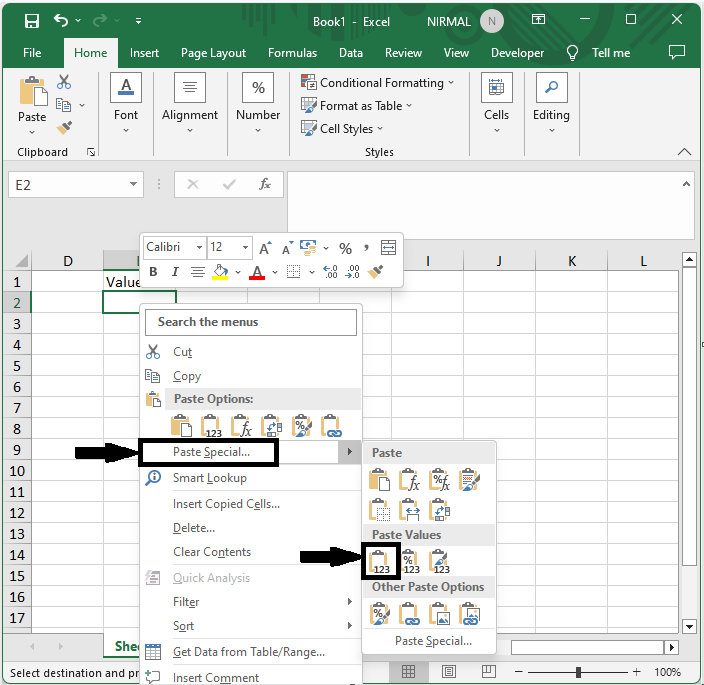The image size is (704, 685).
Task: Toggle Italic in the mini toolbar
Action: (x=175, y=272)
